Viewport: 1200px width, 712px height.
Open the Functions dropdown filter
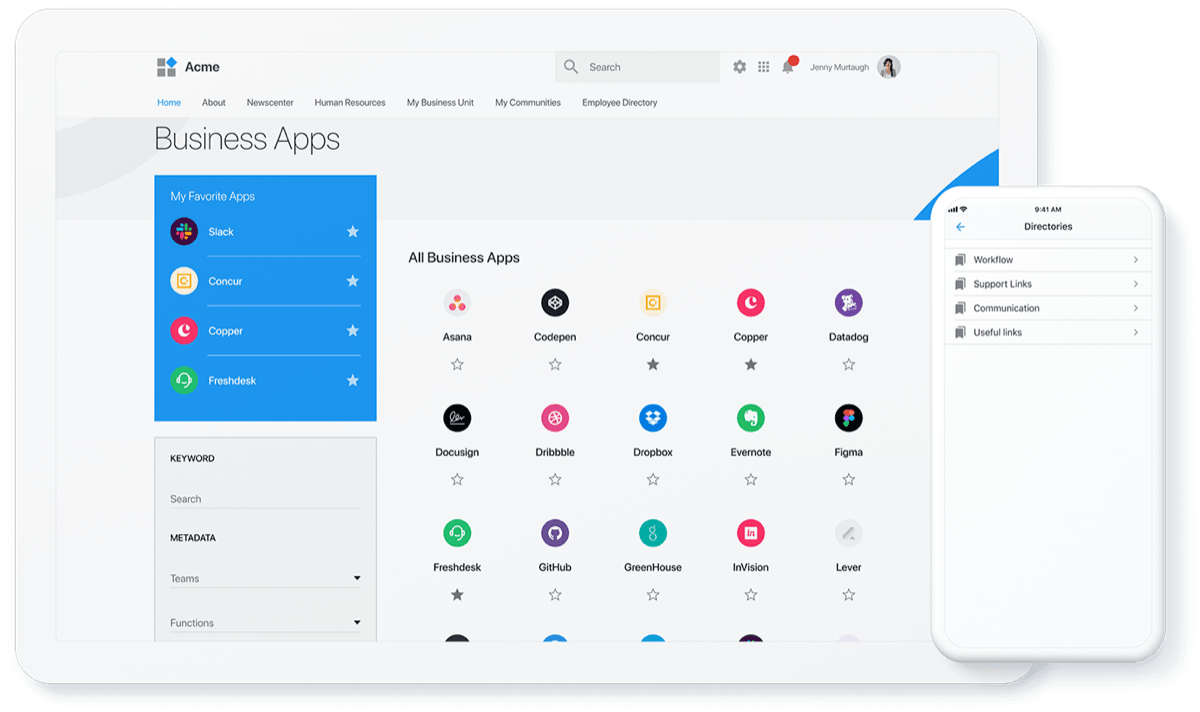265,623
